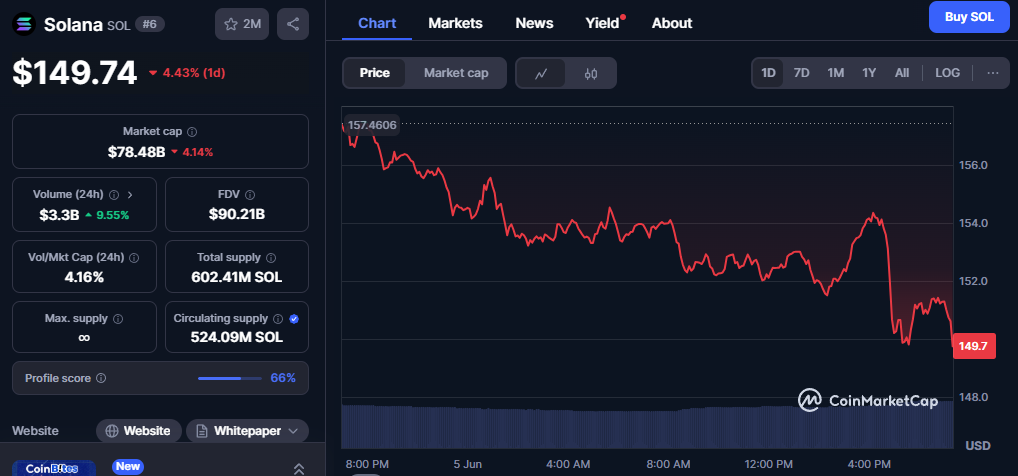Add Solana to watchlist via star button
This screenshot has height=476, width=1018.
click(x=242, y=24)
